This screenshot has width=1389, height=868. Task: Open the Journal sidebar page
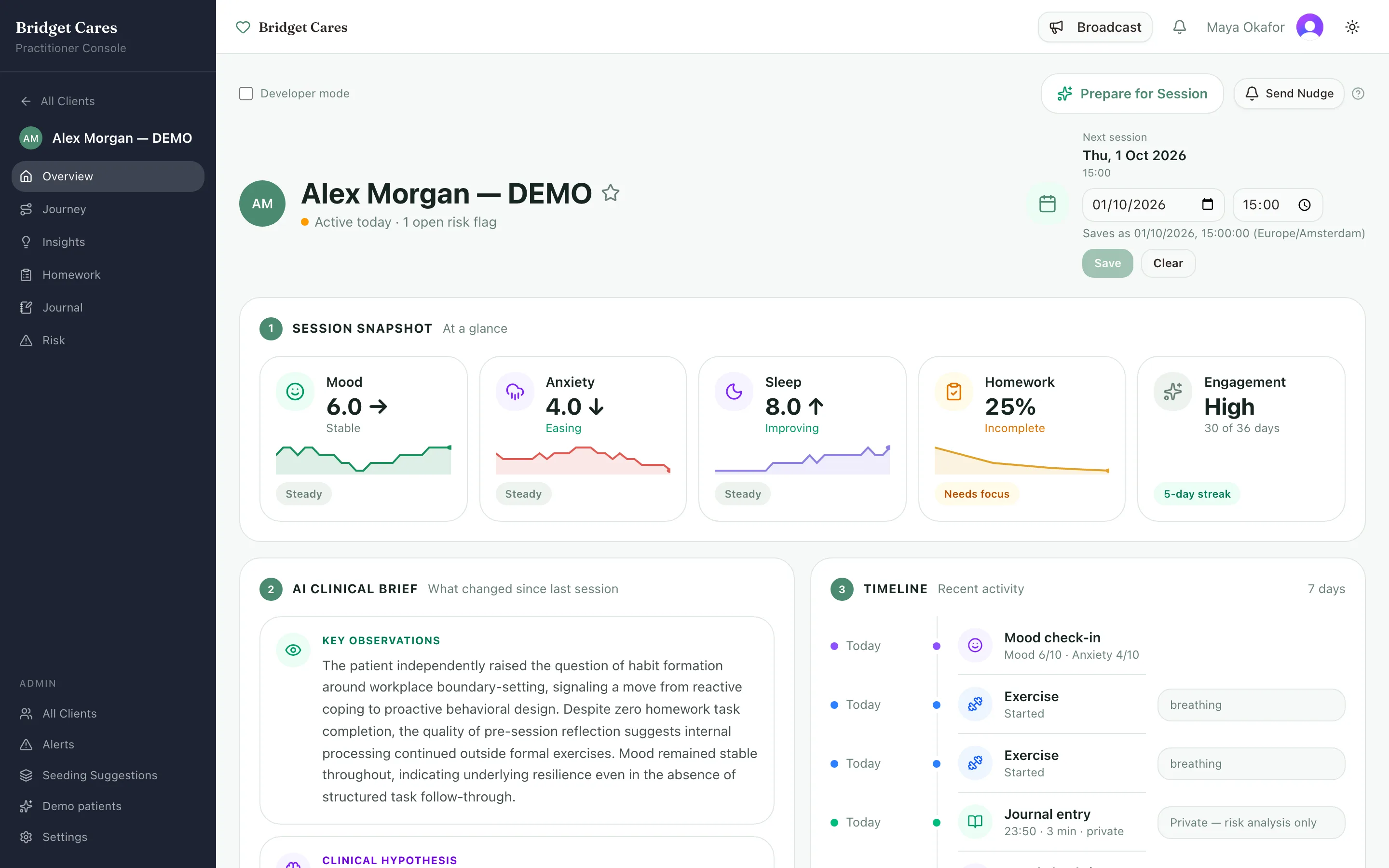pos(108,307)
